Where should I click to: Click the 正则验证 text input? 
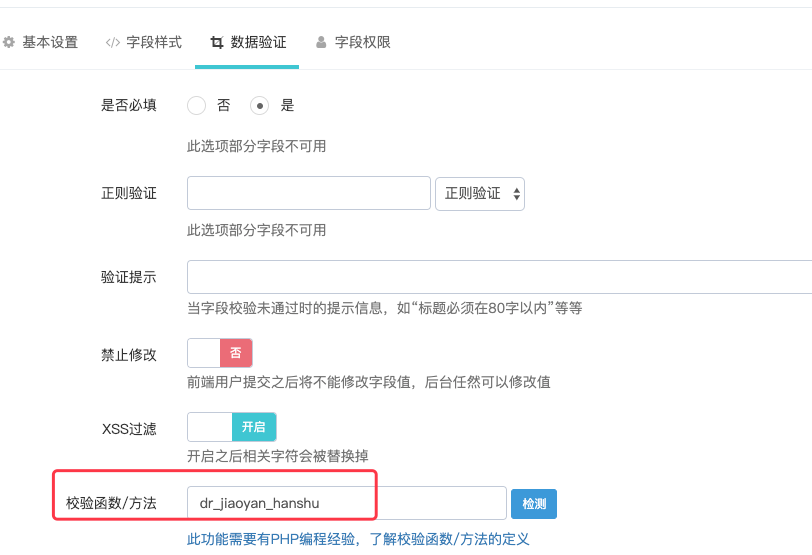(309, 193)
